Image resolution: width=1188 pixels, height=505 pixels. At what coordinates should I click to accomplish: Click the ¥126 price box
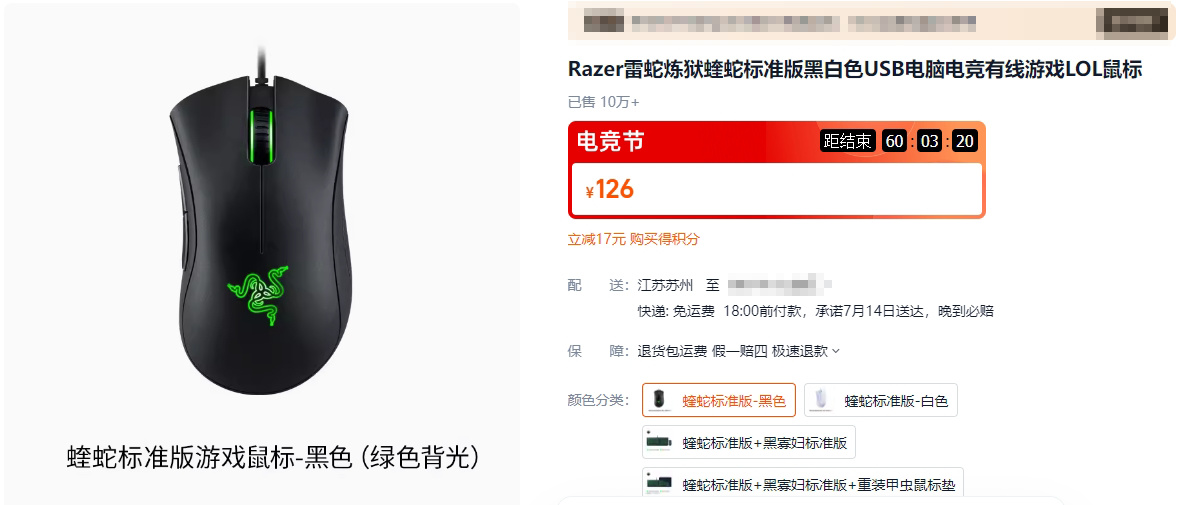tap(777, 189)
